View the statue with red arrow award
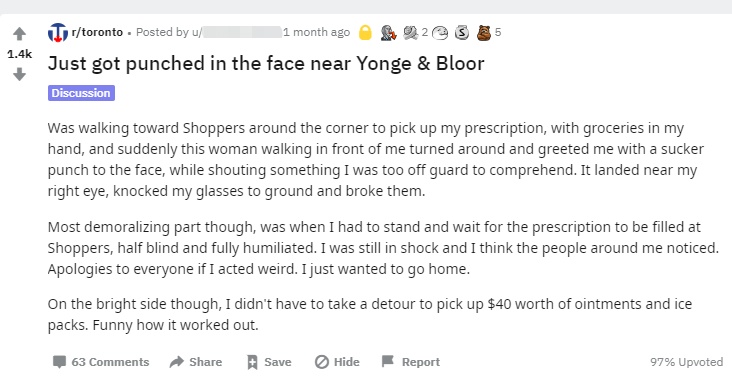 click(388, 32)
